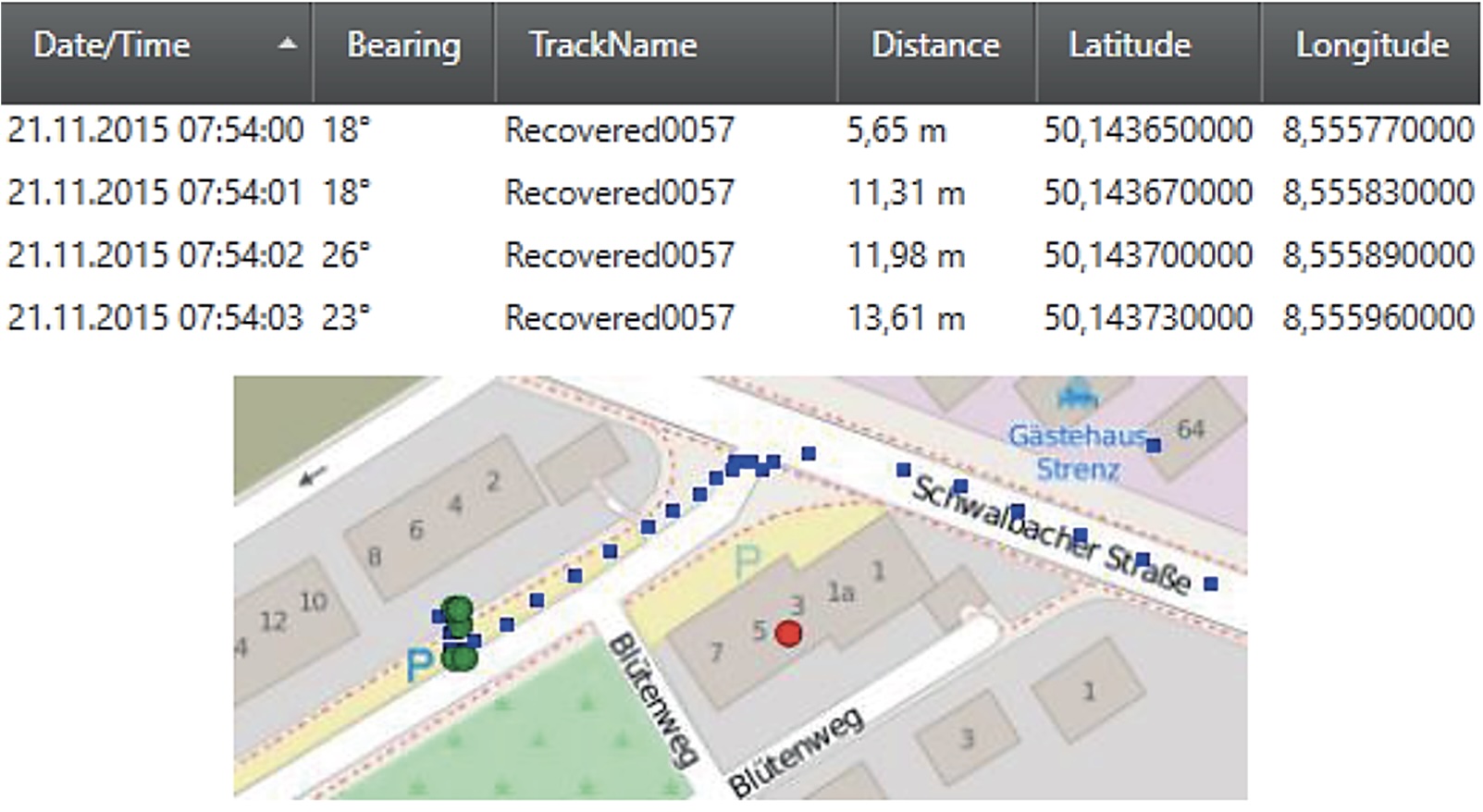Sort by the Longitude column header
Image resolution: width=1483 pixels, height=812 pixels.
[1371, 52]
